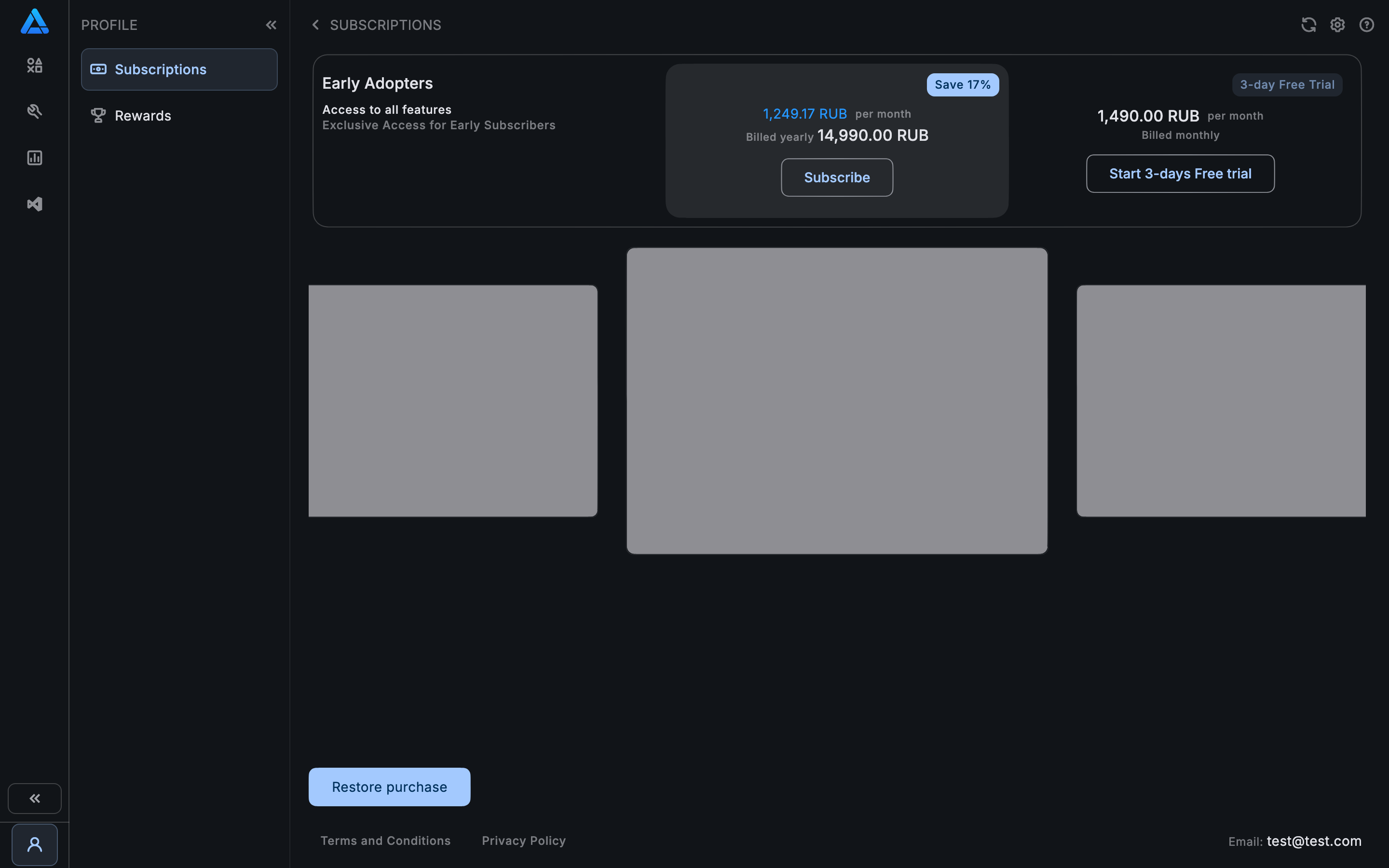Click the refresh sync icon
Viewport: 1389px width, 868px height.
point(1308,25)
